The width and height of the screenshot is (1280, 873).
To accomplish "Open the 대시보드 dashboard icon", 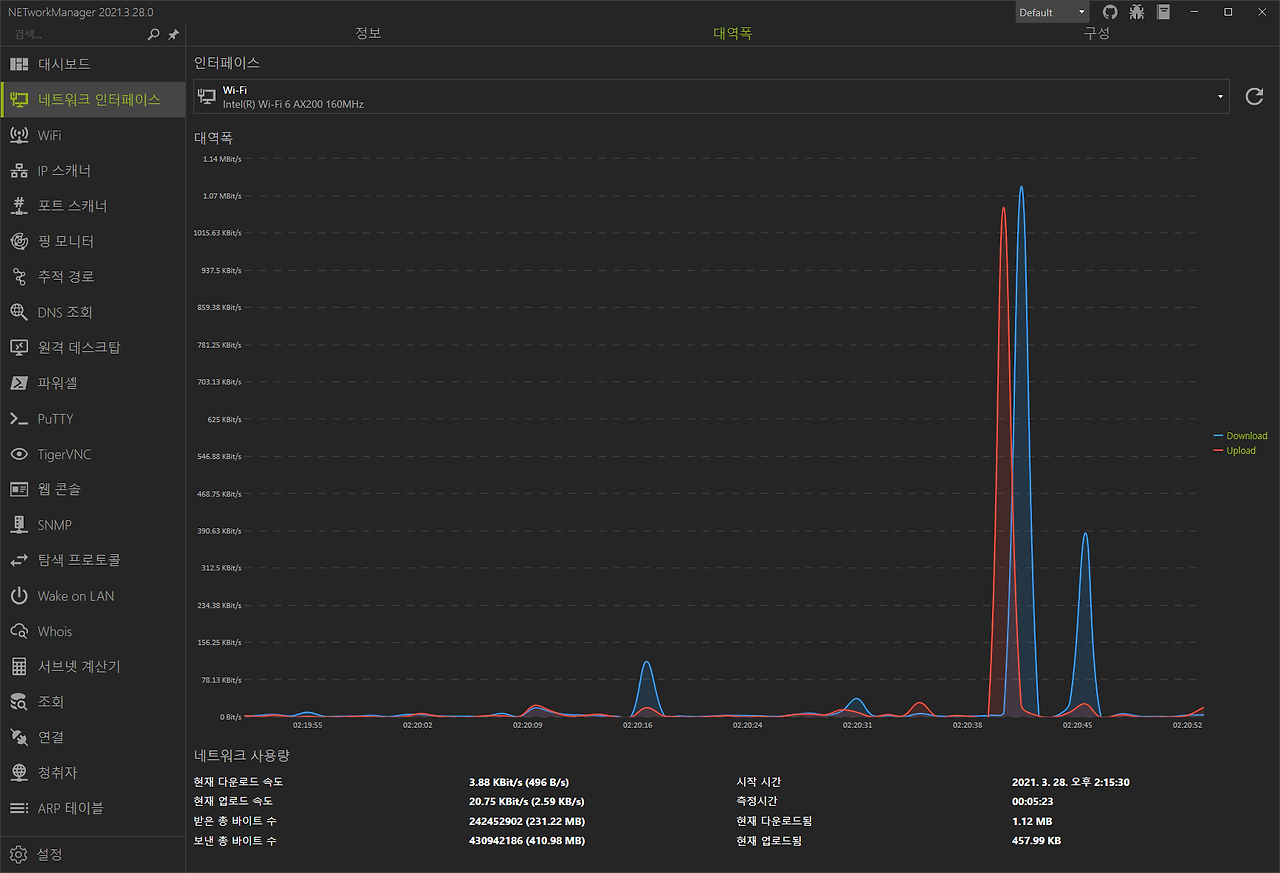I will (19, 64).
